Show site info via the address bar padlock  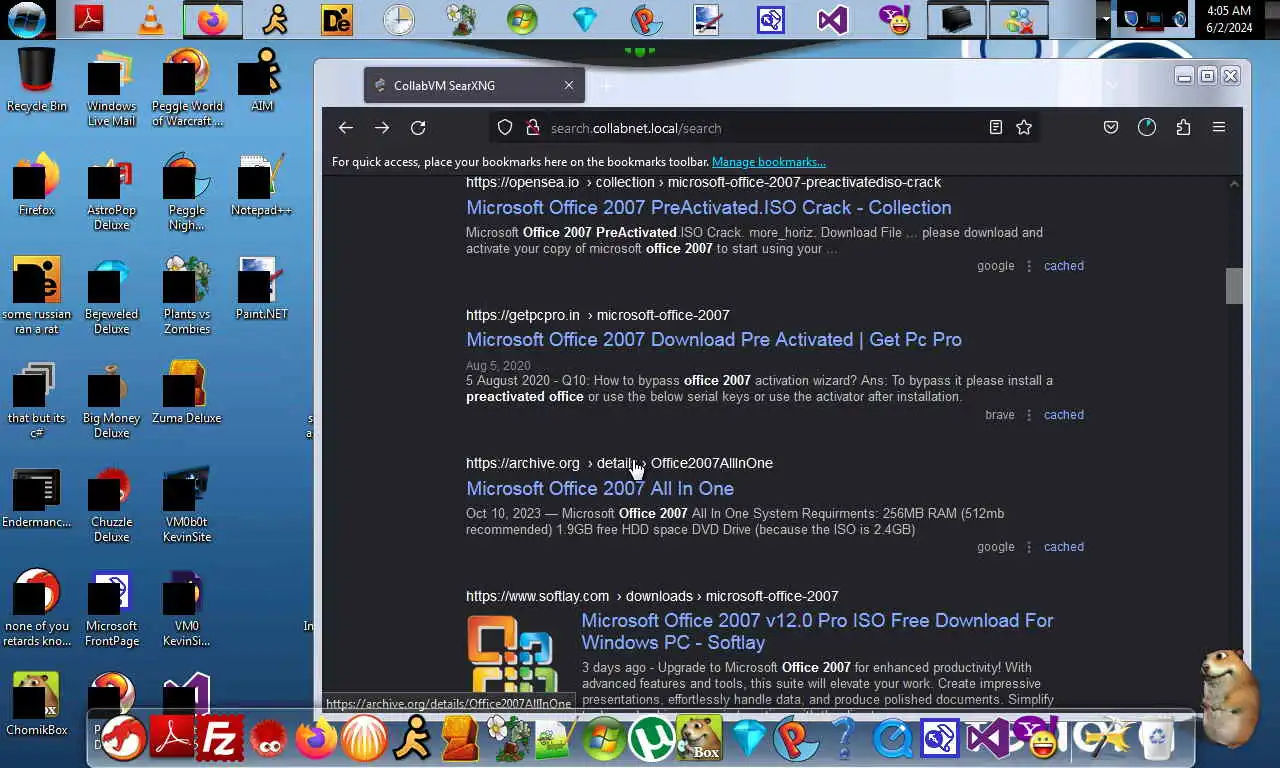(532, 128)
